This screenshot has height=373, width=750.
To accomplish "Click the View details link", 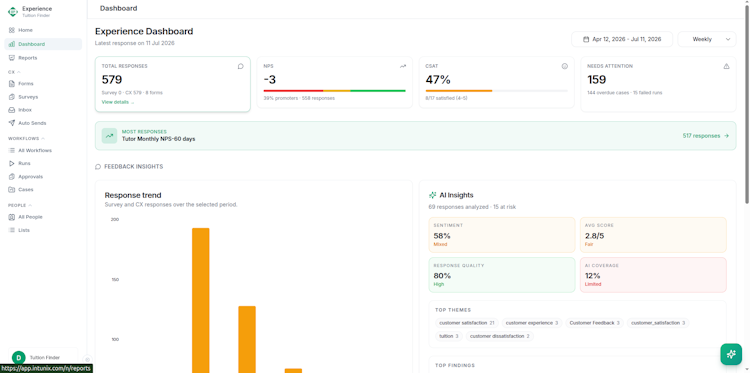I will point(118,102).
